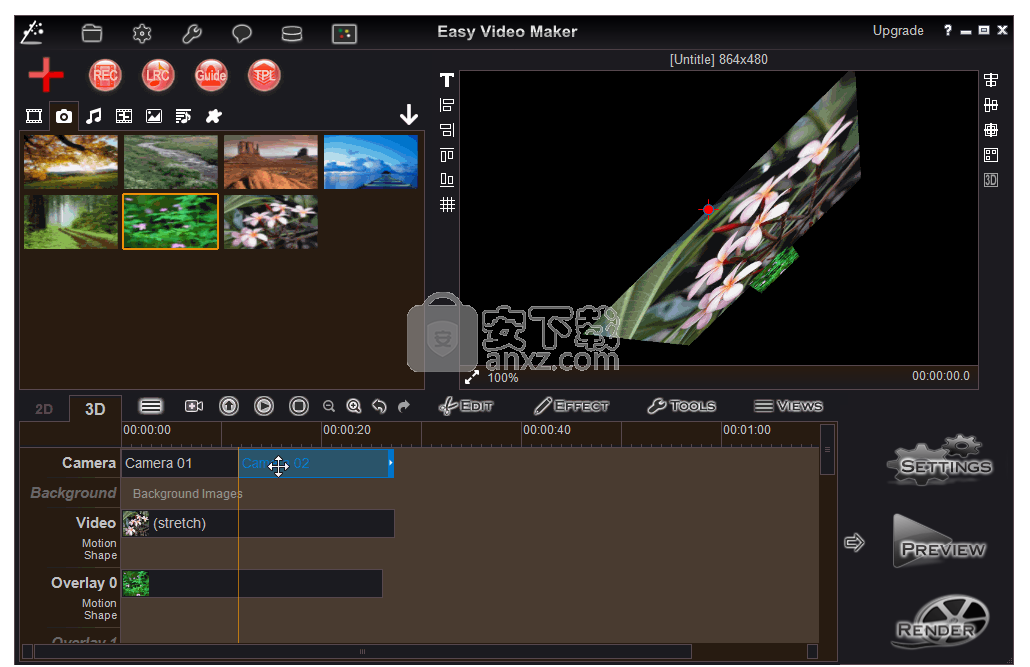The height and width of the screenshot is (667, 1030).
Task: Click the go to start circle button
Action: [229, 406]
